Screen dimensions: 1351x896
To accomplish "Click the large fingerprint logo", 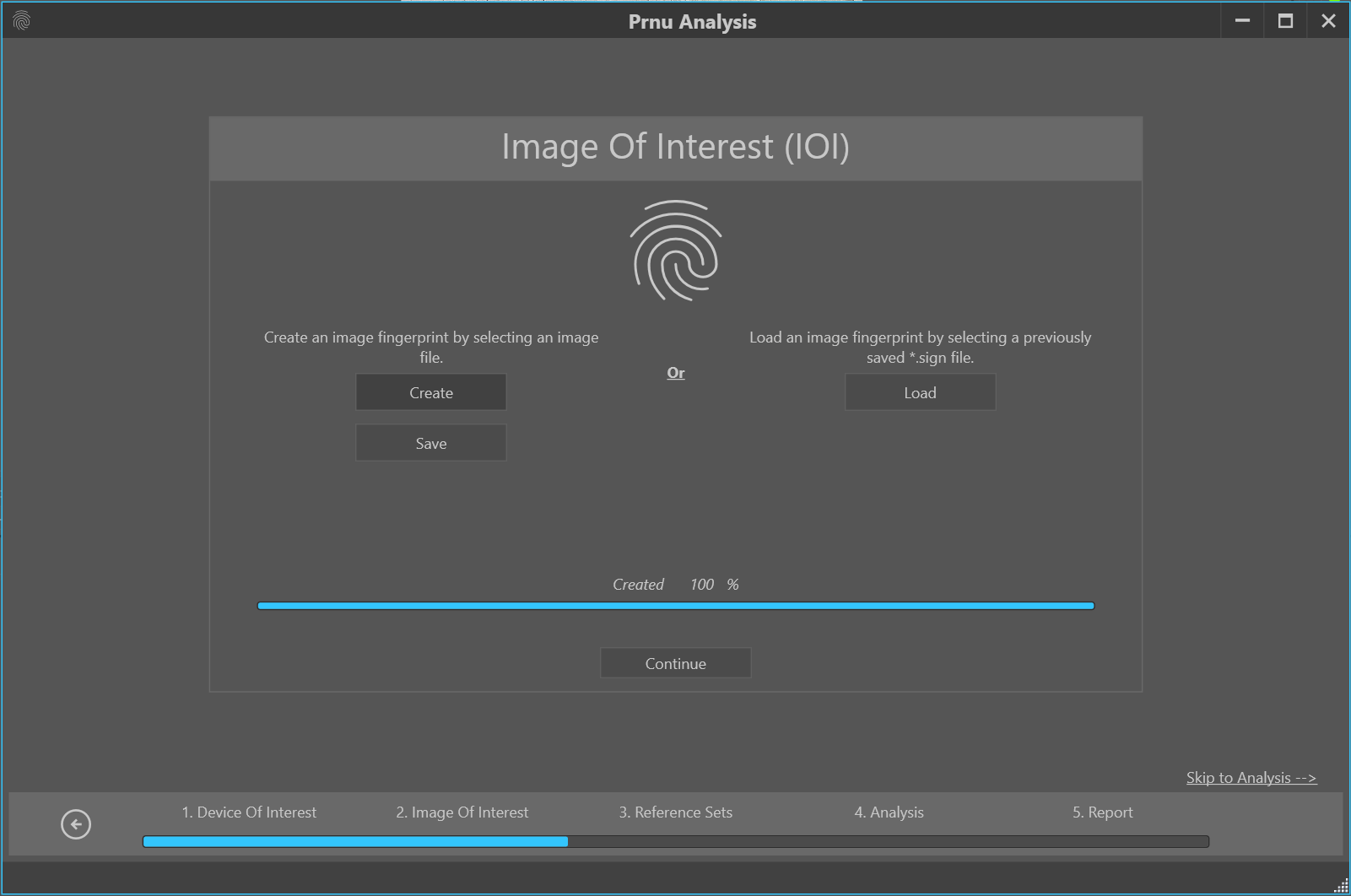I will point(676,251).
